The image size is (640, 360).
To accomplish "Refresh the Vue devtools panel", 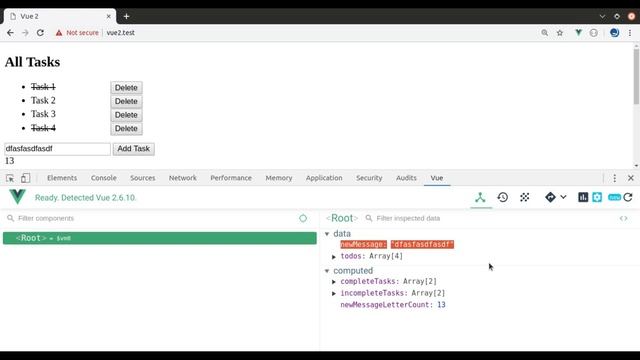I will click(628, 198).
